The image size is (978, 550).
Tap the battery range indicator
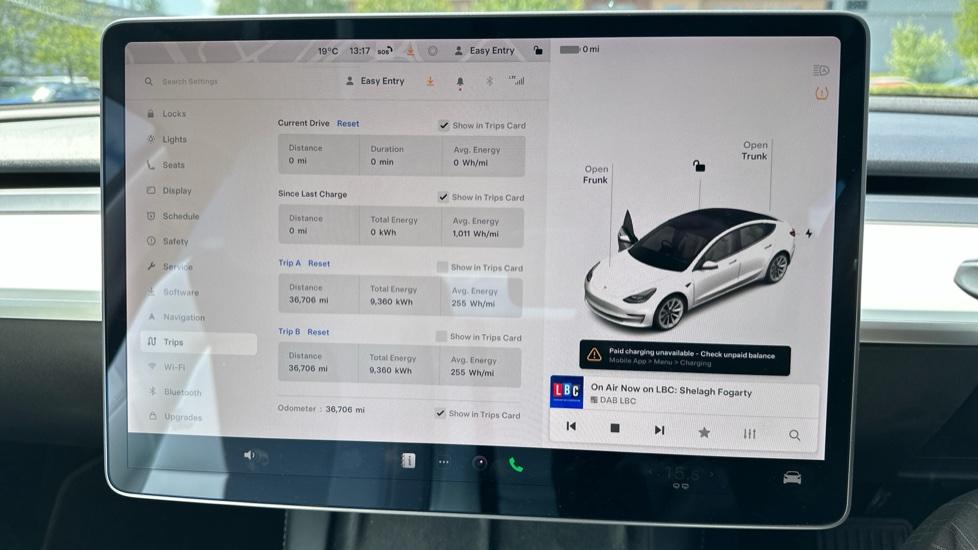point(579,49)
